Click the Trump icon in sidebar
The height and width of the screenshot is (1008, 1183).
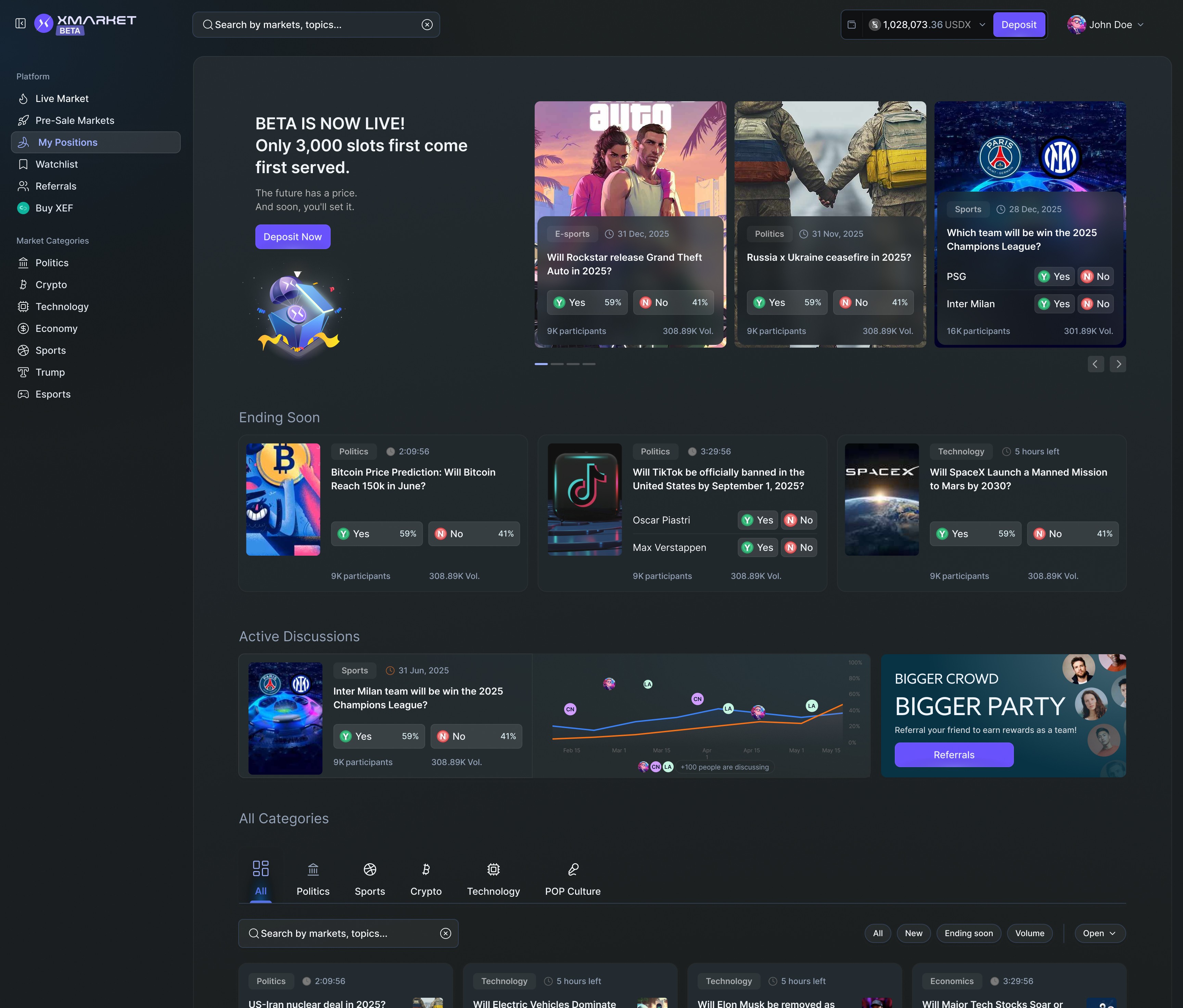point(23,372)
